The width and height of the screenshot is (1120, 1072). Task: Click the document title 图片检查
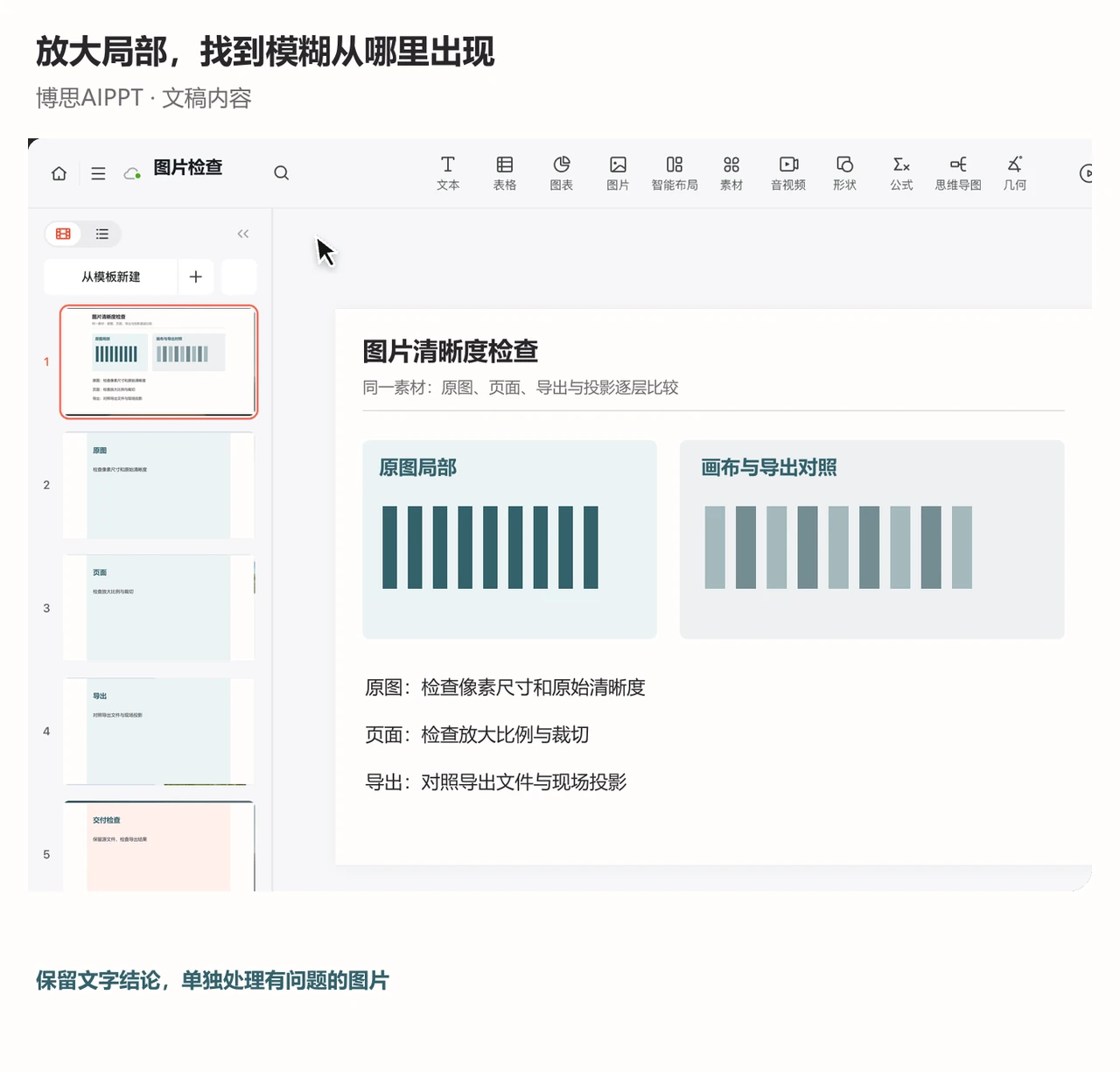(x=188, y=167)
